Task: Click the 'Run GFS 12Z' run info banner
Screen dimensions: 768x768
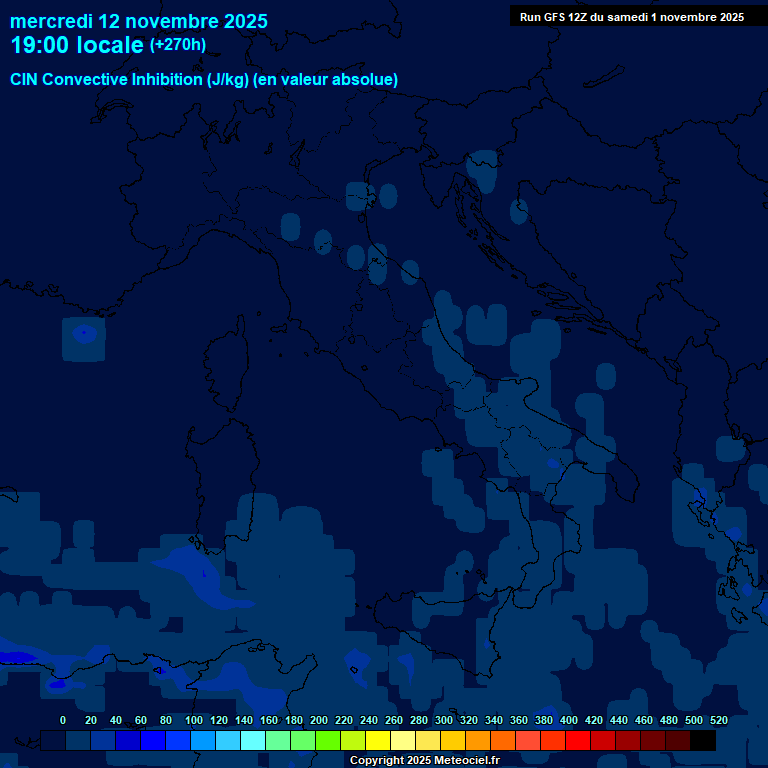Action: point(631,17)
